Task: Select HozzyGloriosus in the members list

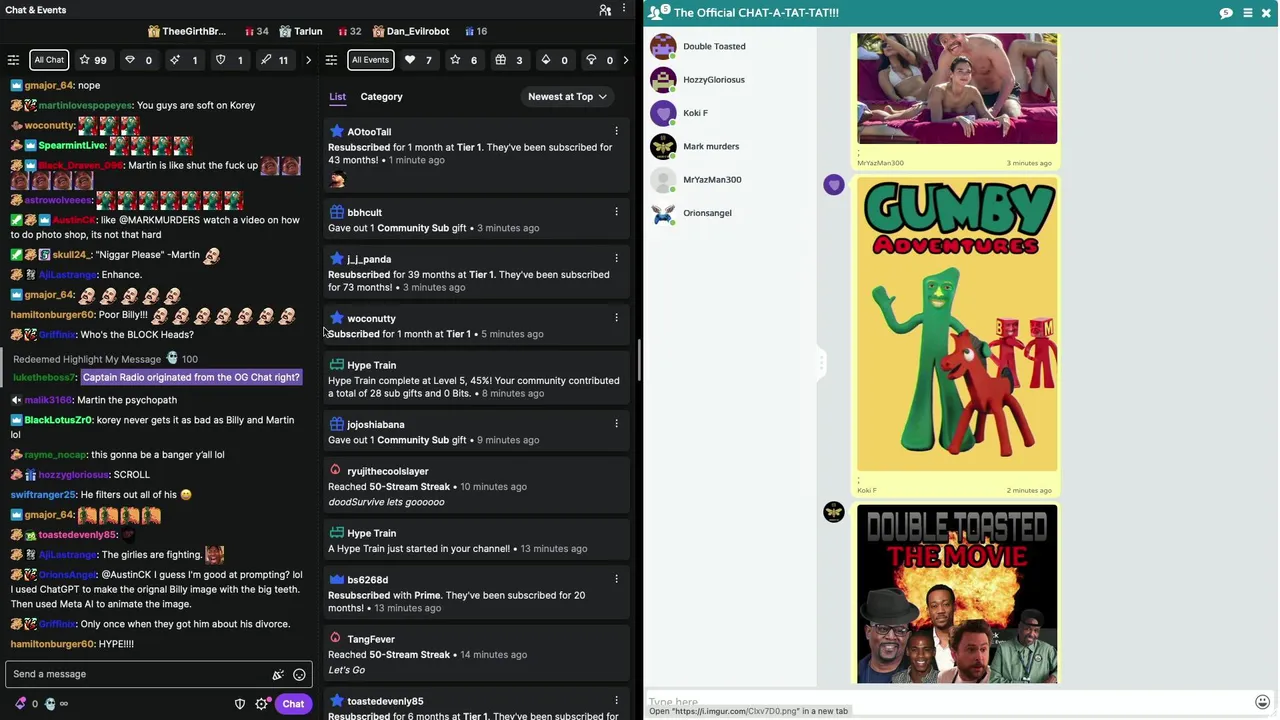Action: tap(714, 79)
